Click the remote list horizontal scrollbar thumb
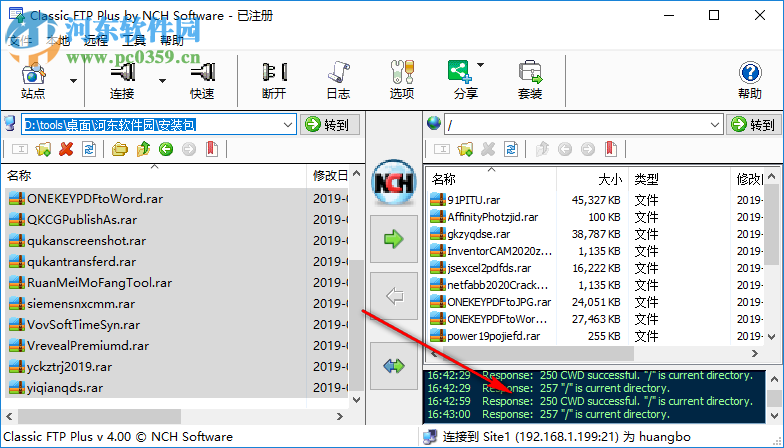 538,354
